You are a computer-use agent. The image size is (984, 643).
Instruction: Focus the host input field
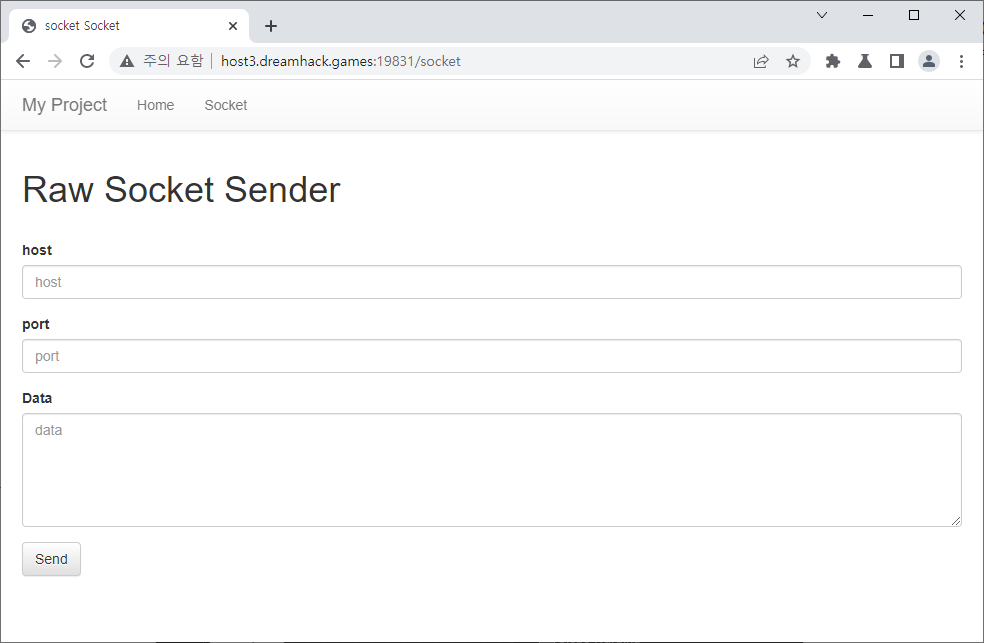coord(491,282)
